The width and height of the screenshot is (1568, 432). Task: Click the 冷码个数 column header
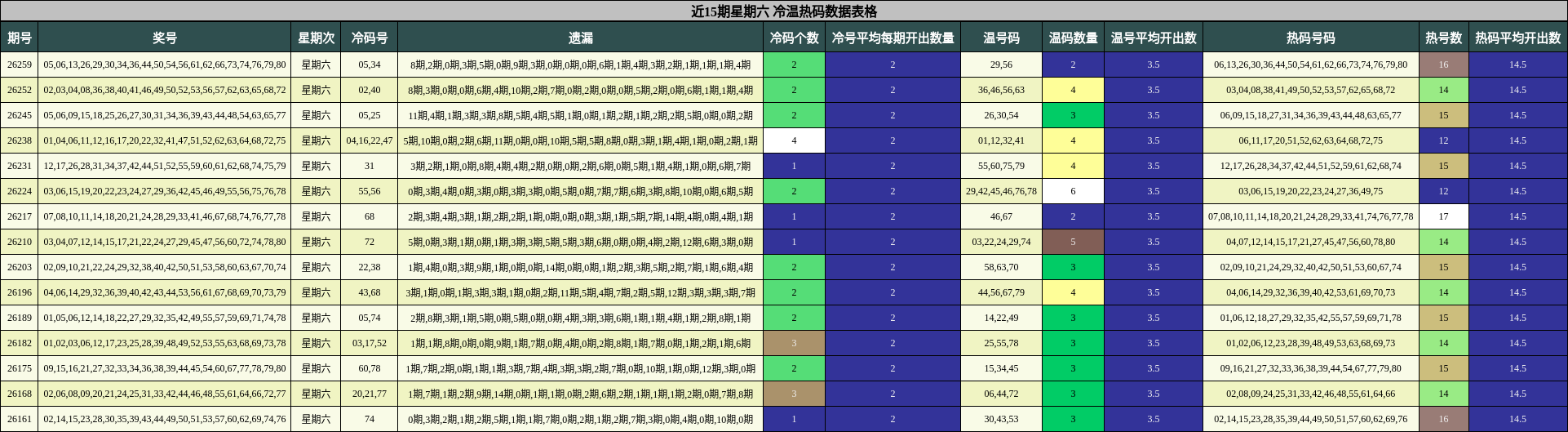pyautogui.click(x=794, y=38)
